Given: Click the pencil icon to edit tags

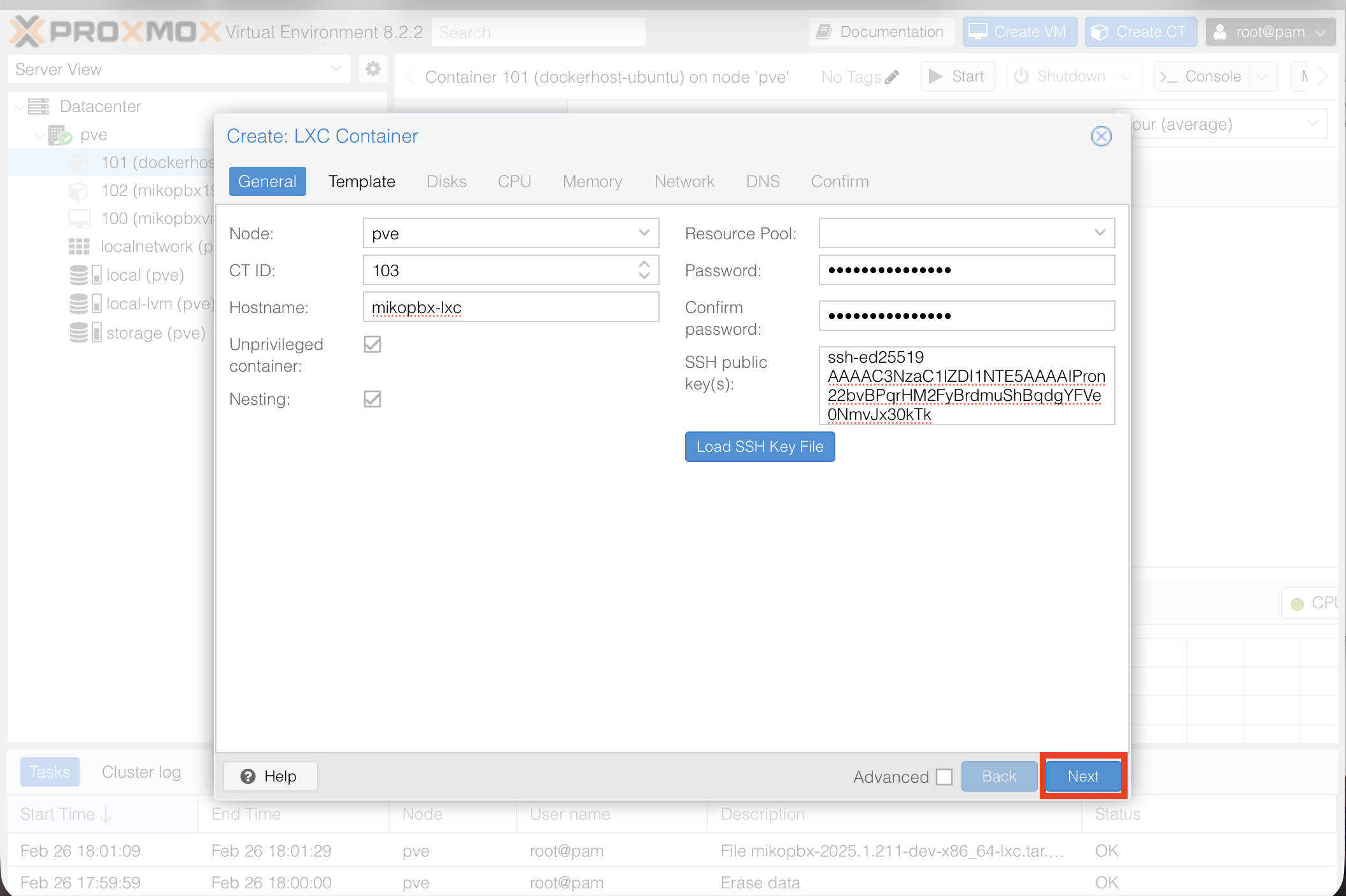Looking at the screenshot, I should [x=892, y=77].
